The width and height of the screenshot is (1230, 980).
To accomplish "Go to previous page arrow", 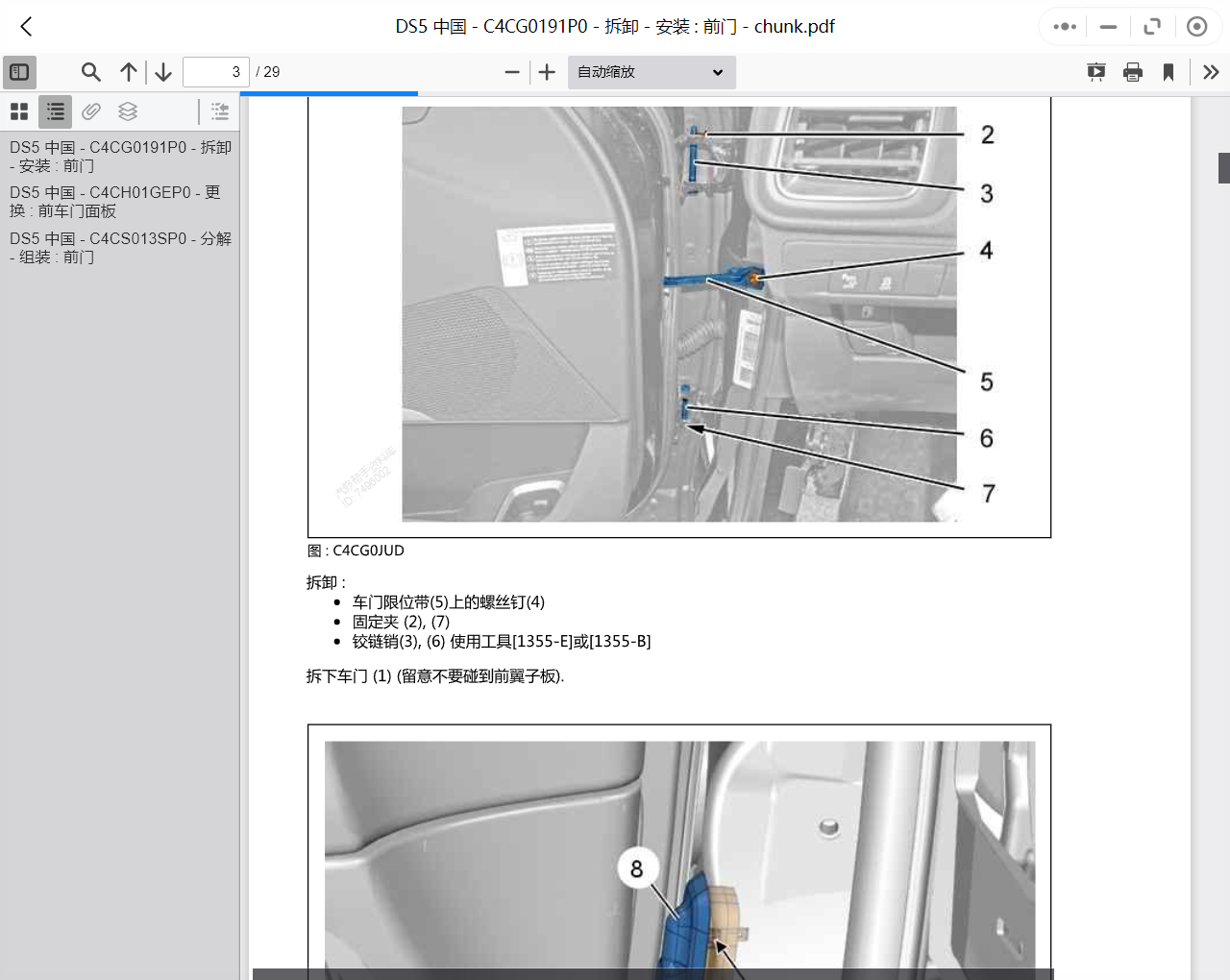I will (x=129, y=72).
